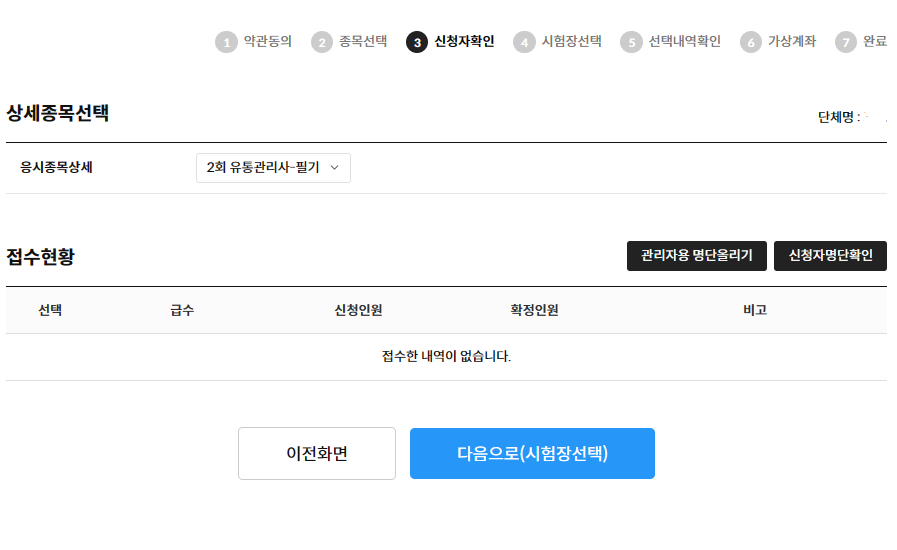This screenshot has height=550, width=897.
Task: Click the step 4 number circle
Action: click(x=524, y=42)
